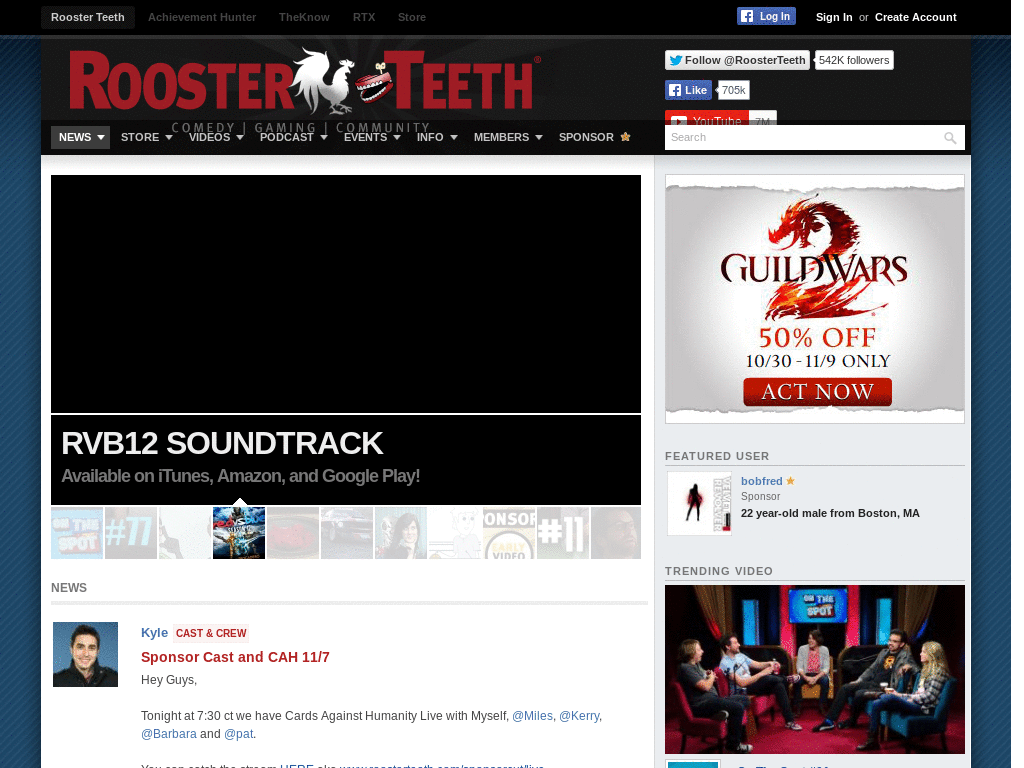Click bobfred's avatar image
Viewport: 1024px width, 768px height.
tap(699, 504)
